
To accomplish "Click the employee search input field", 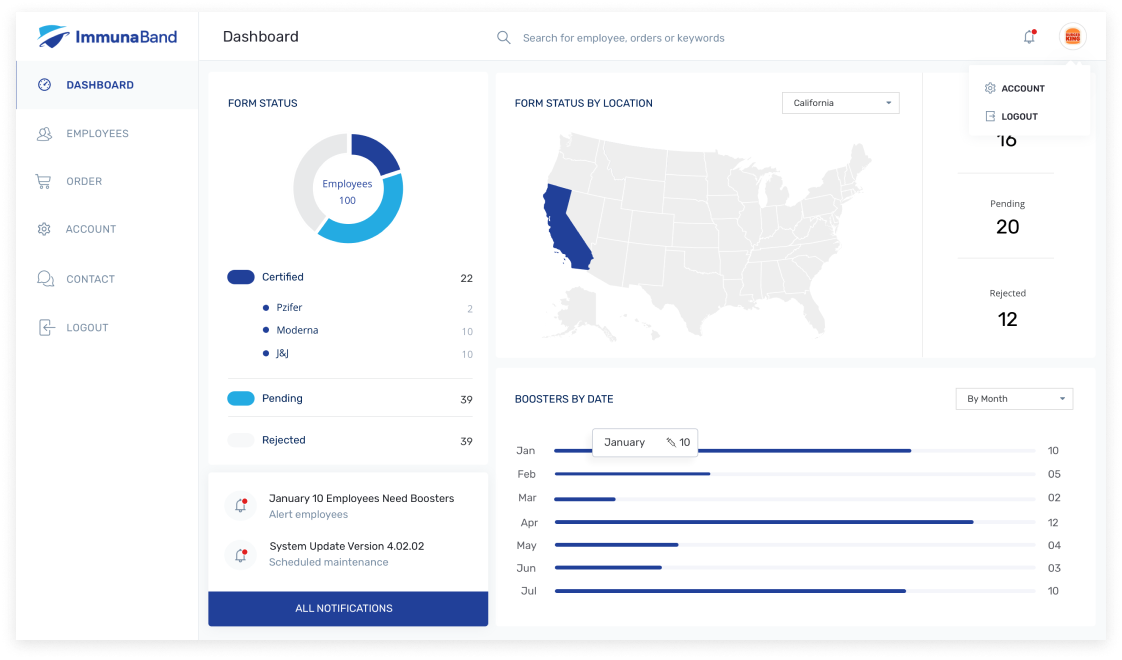I will tap(623, 38).
